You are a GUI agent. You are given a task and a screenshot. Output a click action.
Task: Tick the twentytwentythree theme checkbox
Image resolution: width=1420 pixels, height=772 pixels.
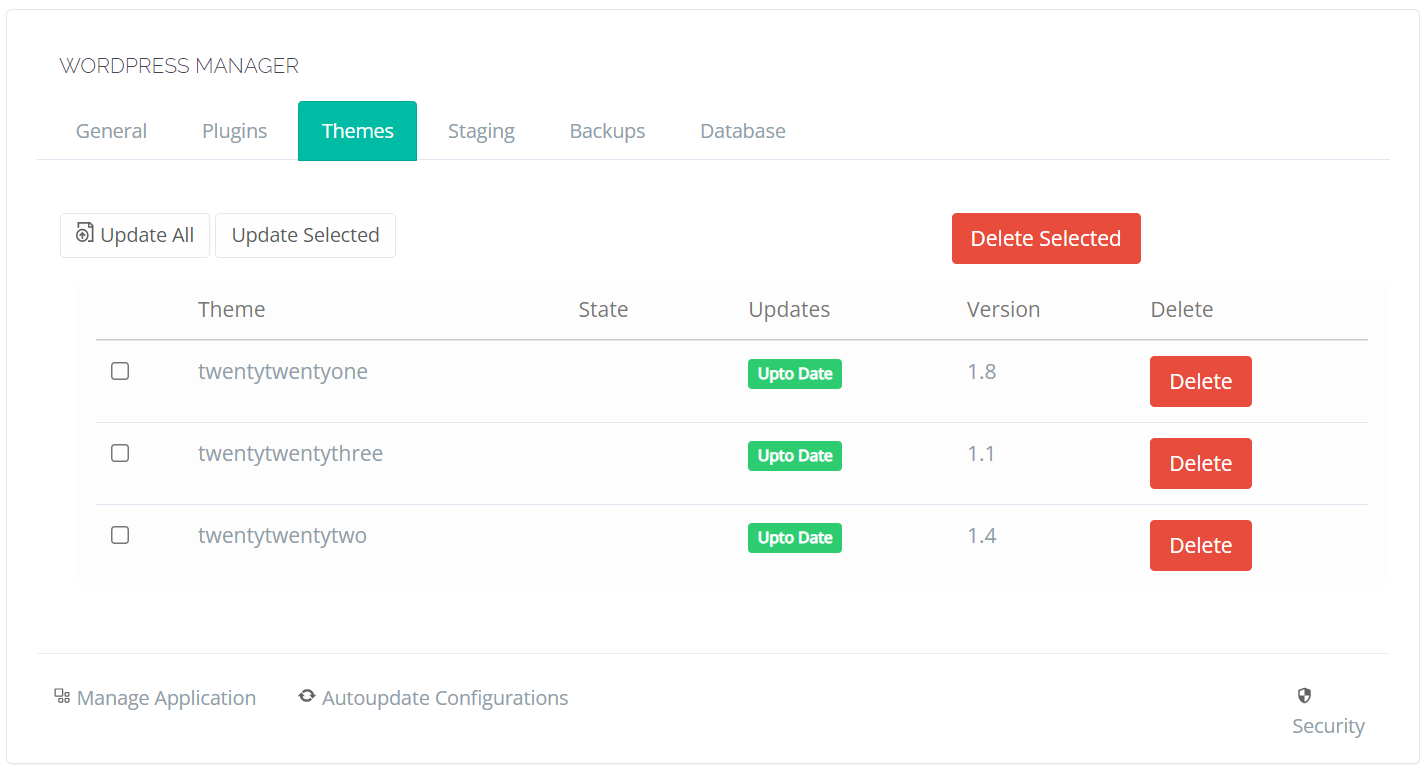120,453
